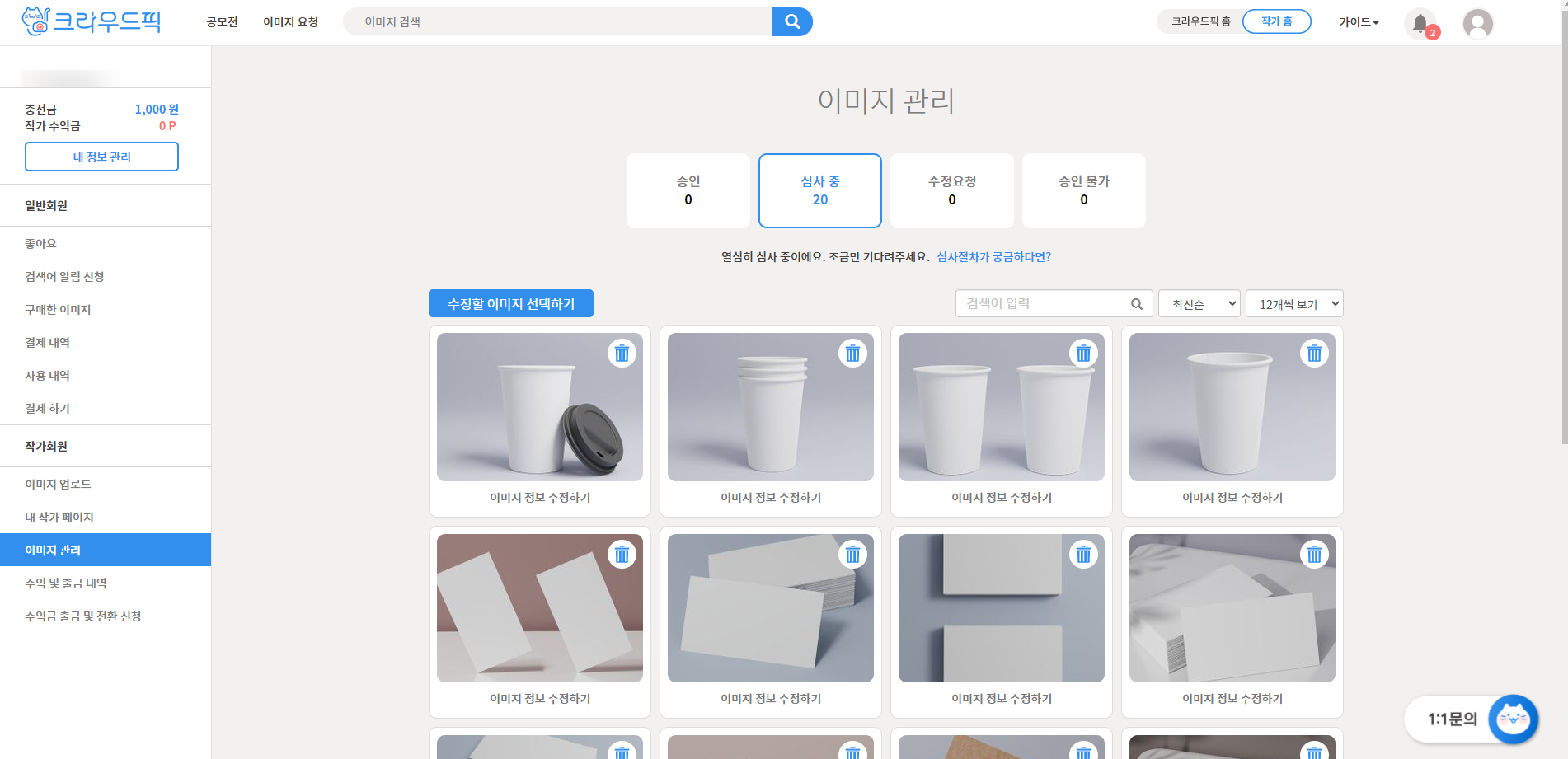Open the single white cup thumbnail
Screen dimensions: 1568x759
(1232, 407)
